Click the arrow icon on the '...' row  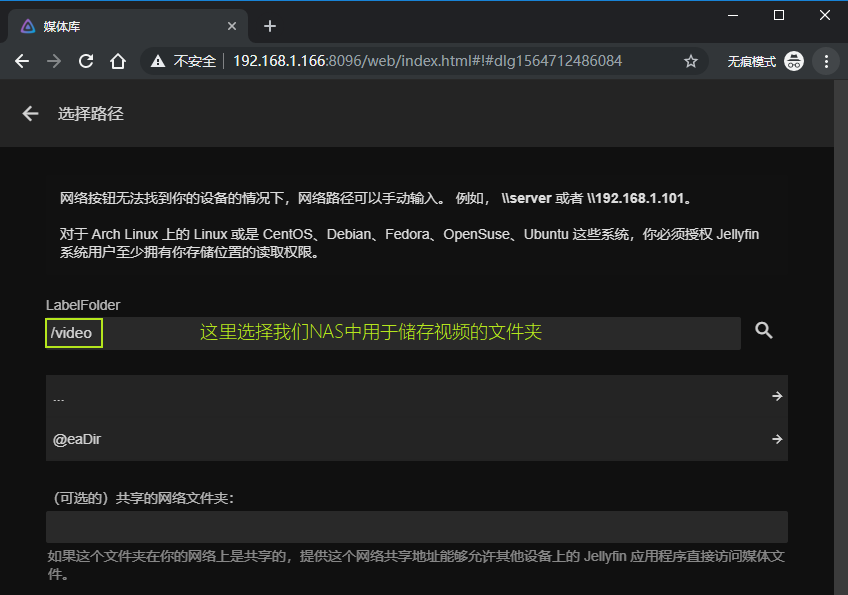point(776,396)
